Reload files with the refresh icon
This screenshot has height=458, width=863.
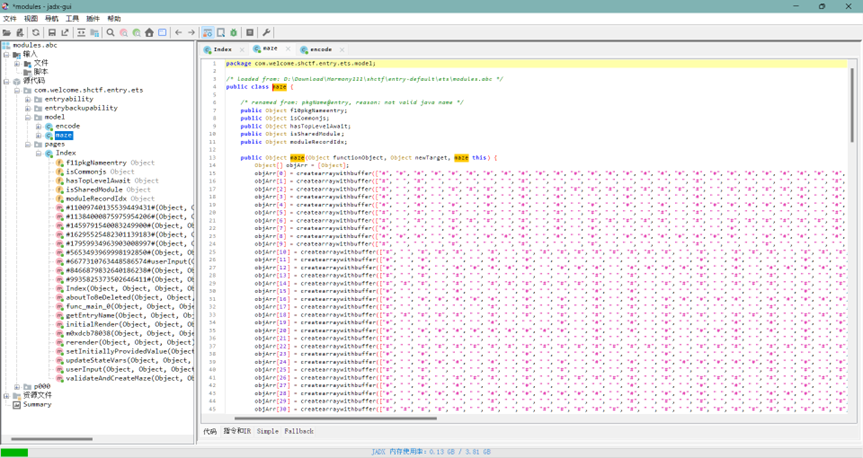point(36,32)
